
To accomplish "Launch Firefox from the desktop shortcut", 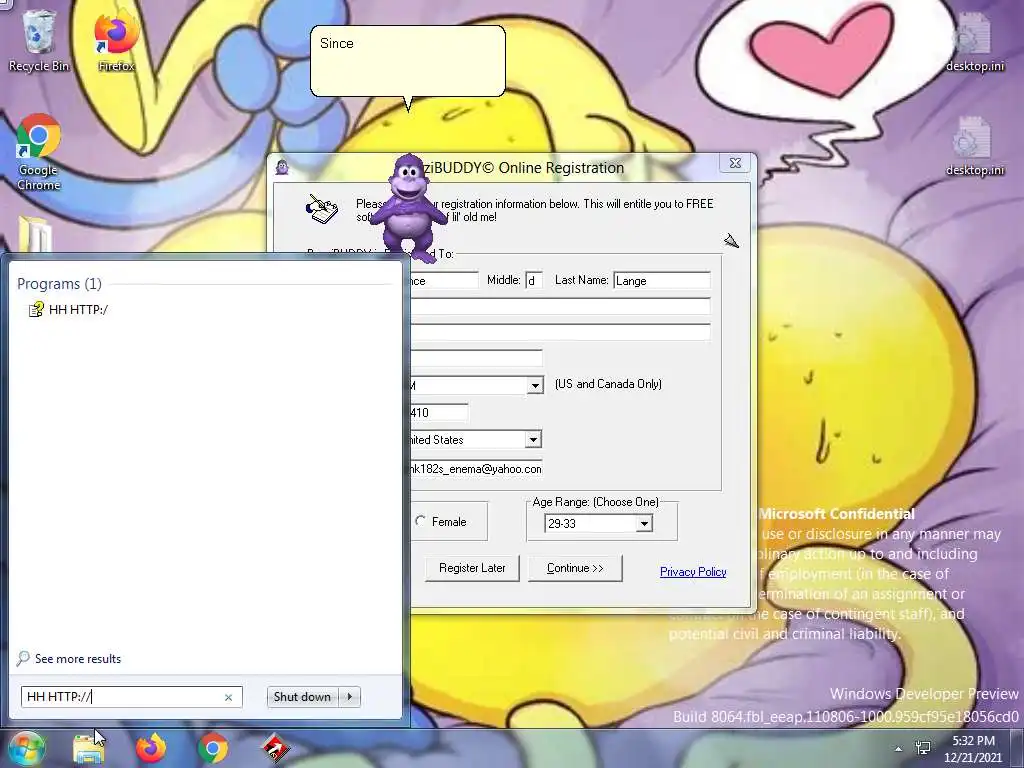I will click(x=116, y=40).
